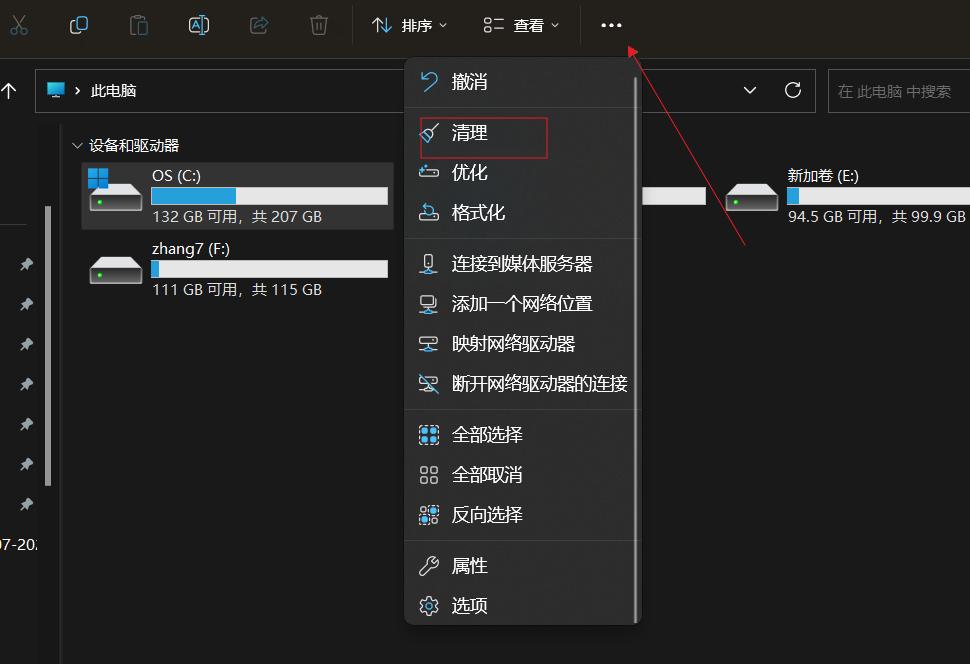
Task: Click the 此电脑 computer icon in the address bar
Action: coord(57,90)
